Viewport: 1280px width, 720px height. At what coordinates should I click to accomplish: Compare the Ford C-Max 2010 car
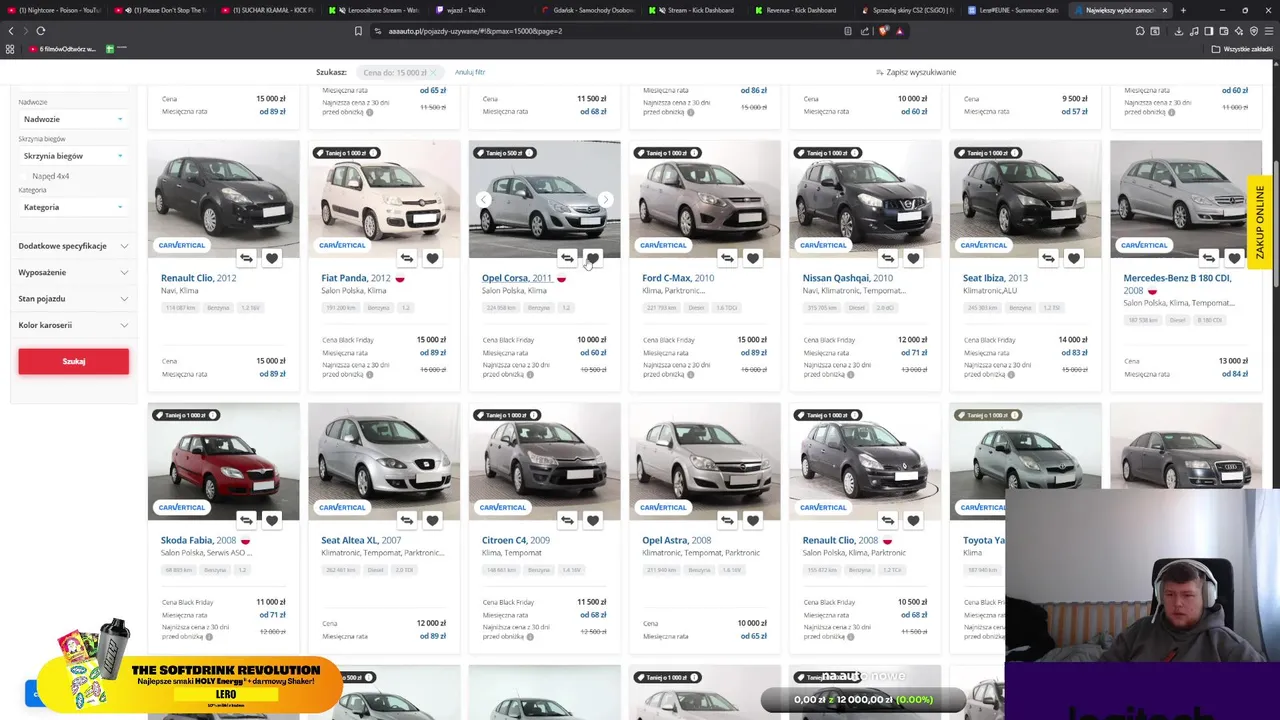(727, 258)
